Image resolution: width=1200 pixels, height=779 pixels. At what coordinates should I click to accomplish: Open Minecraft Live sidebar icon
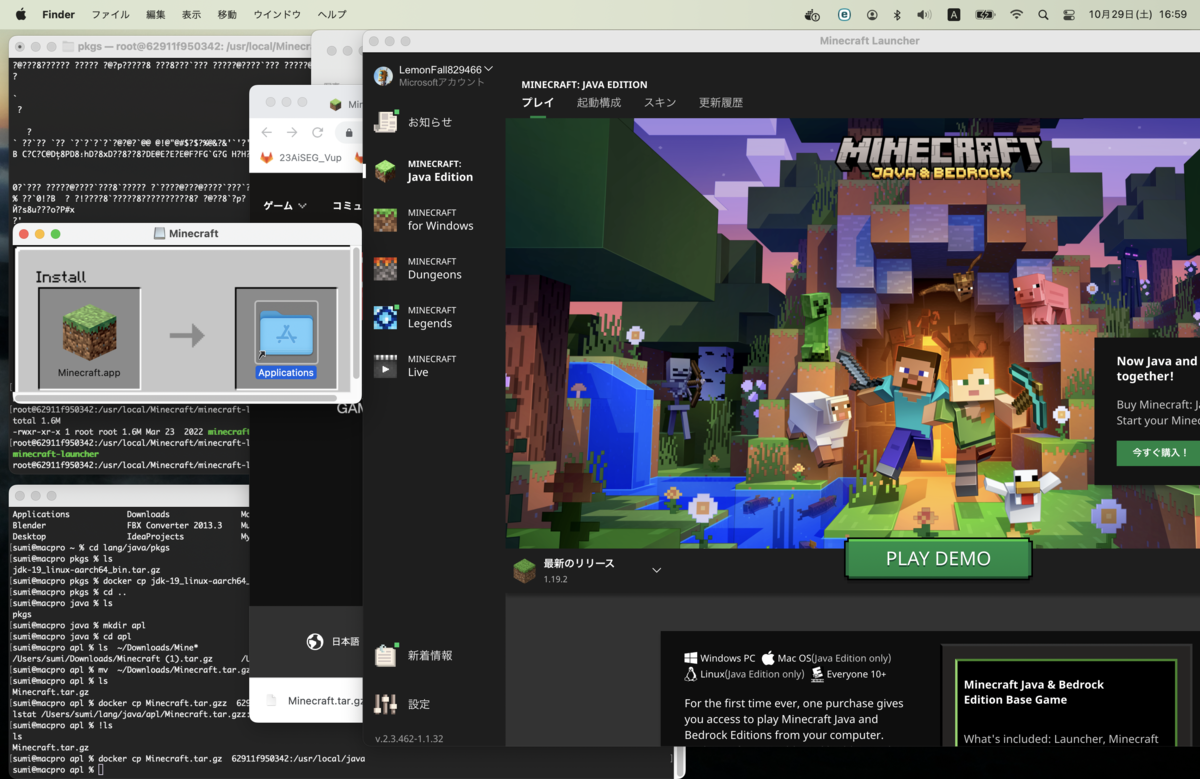pos(385,366)
